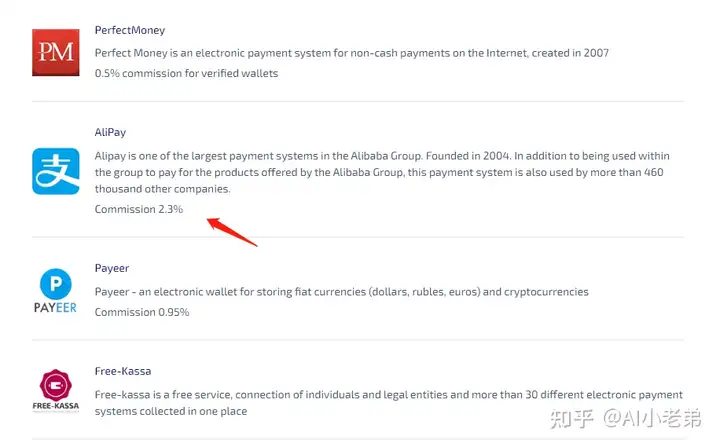
Task: Click the Payeer electronic wallet description
Action: click(342, 292)
